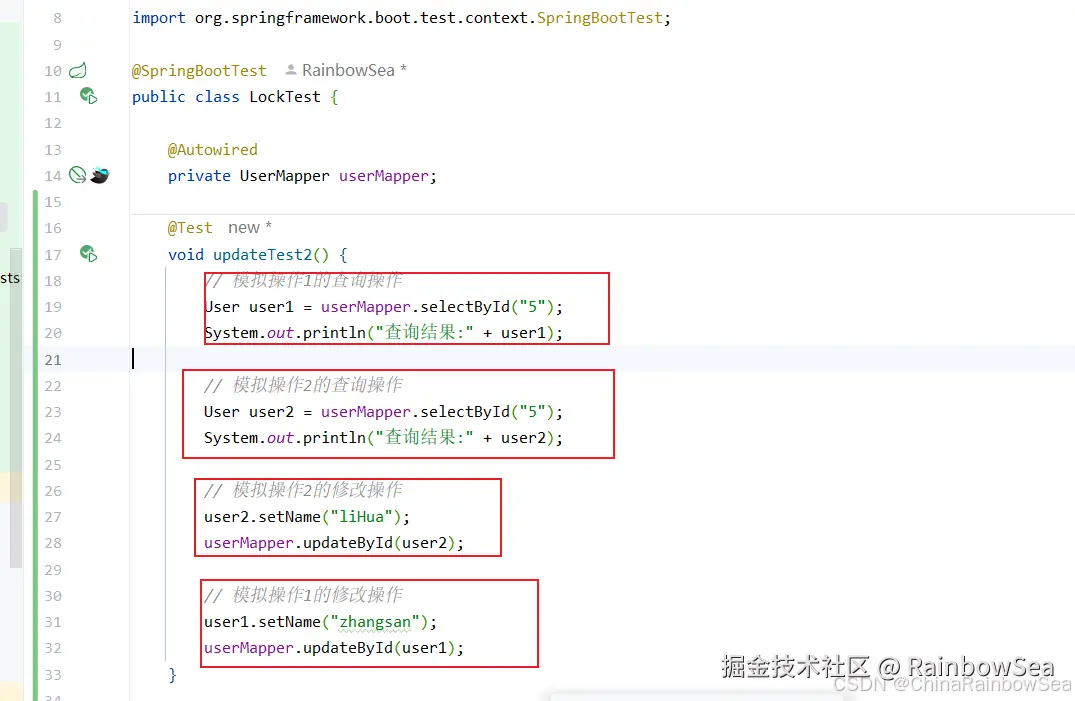The image size is (1075, 701).
Task: Click the "zhangsan" string literal
Action: point(375,621)
